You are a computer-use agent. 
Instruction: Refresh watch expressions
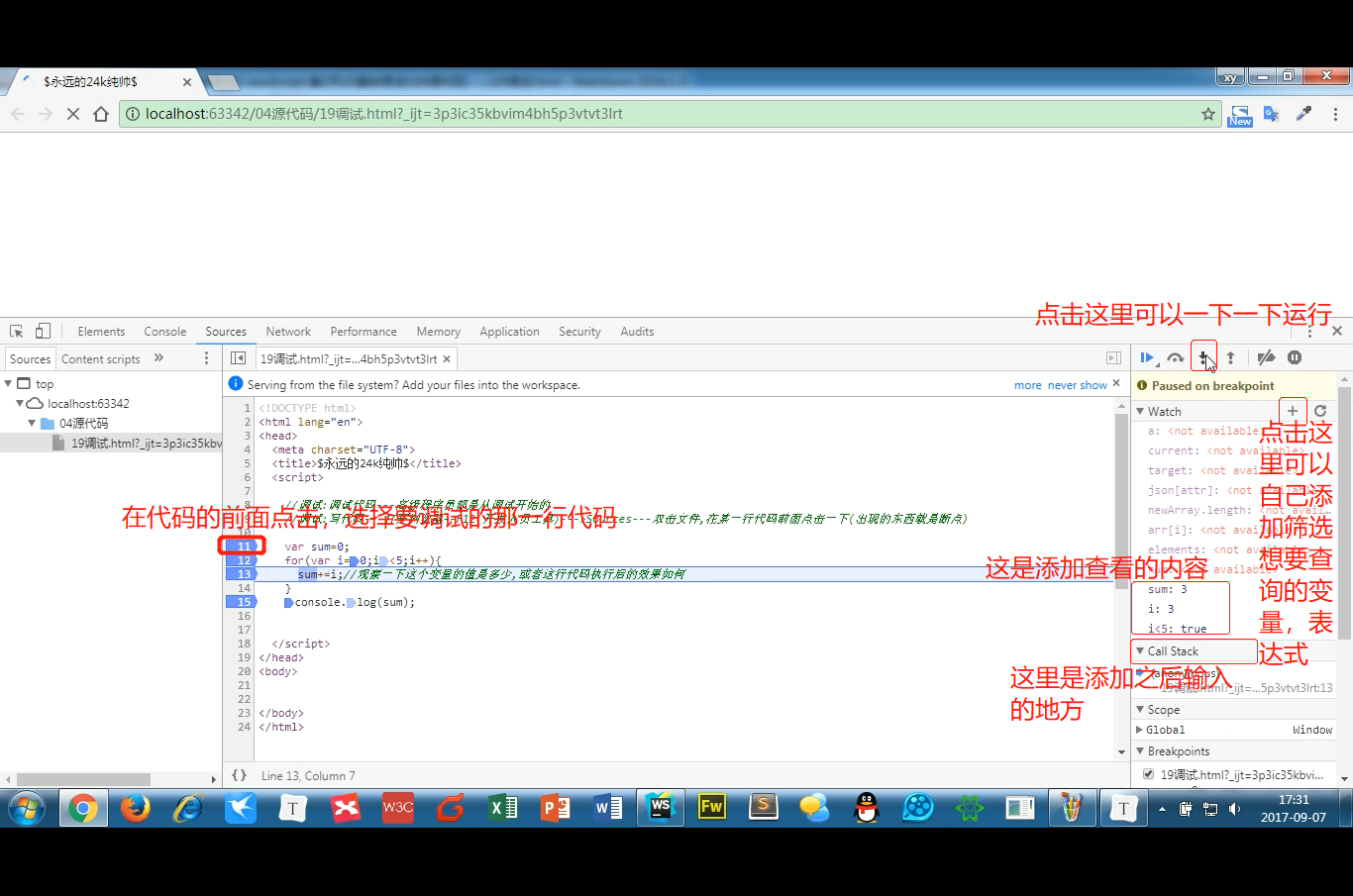[1320, 411]
